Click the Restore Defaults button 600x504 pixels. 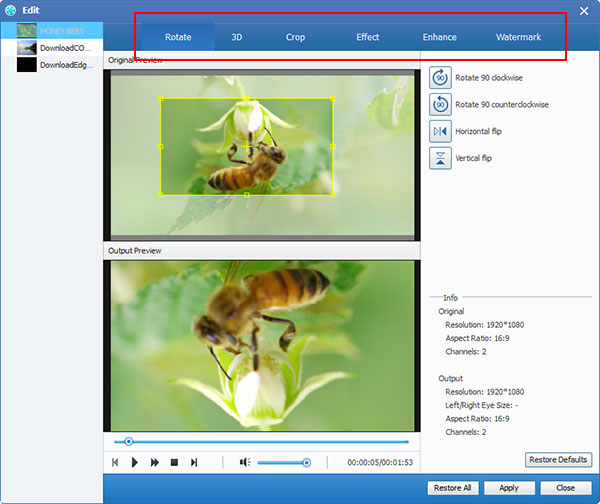[x=558, y=460]
